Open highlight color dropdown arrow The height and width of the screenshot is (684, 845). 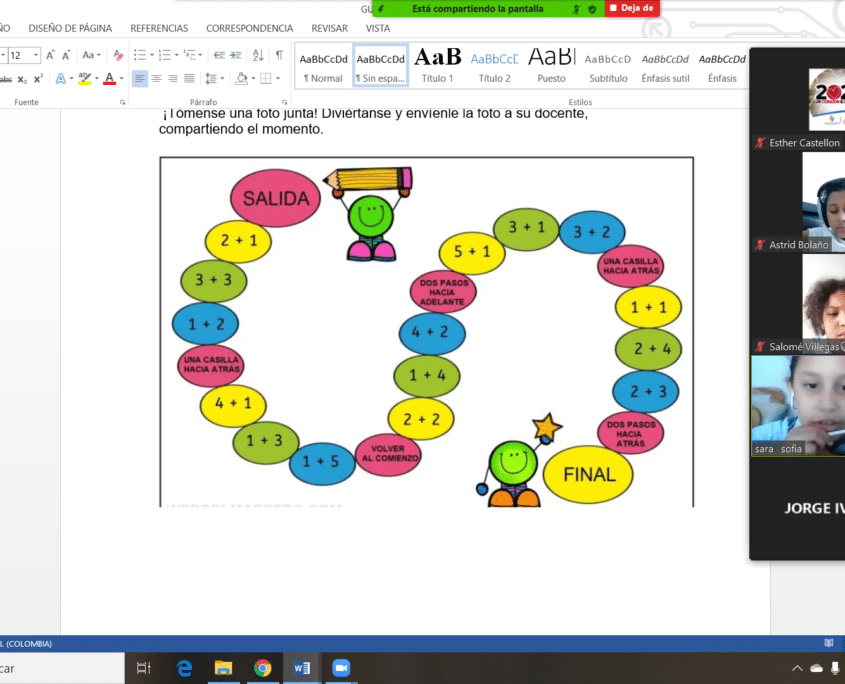click(97, 79)
